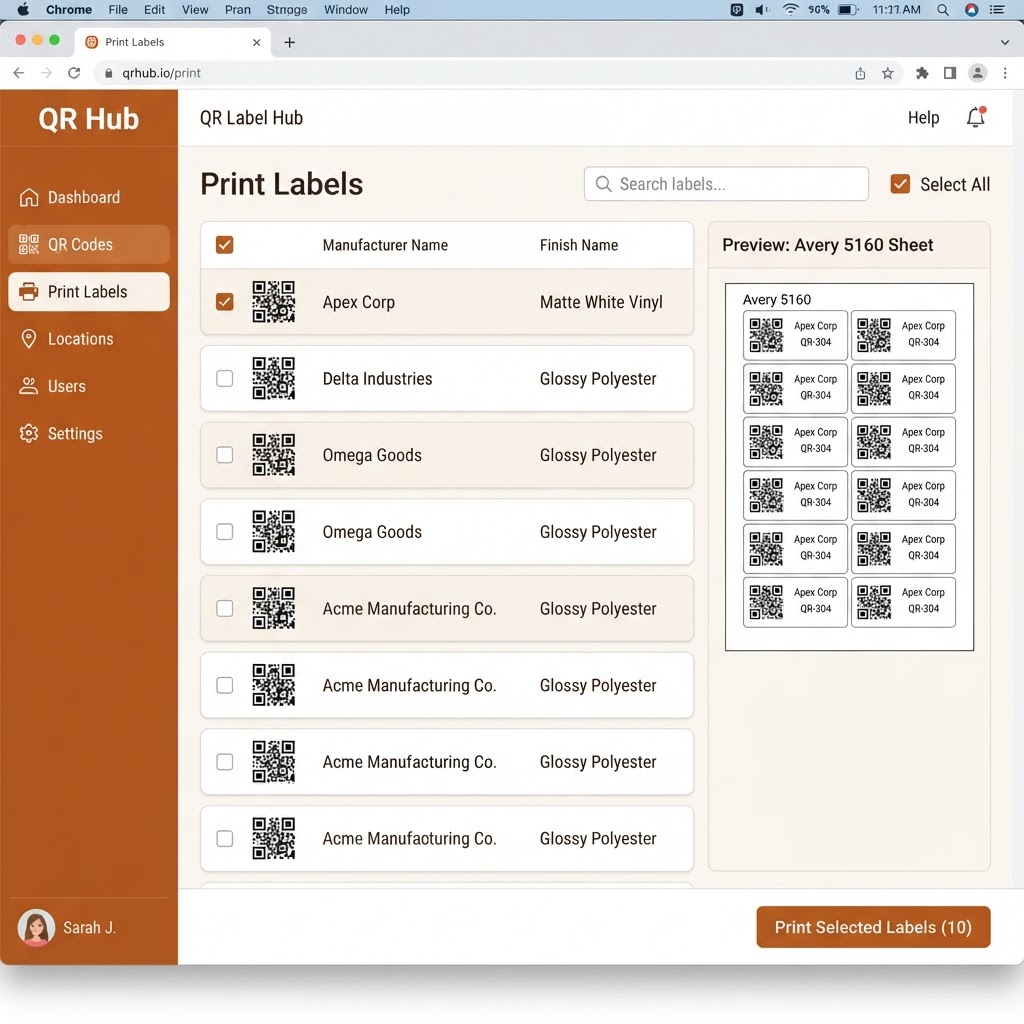
Task: Toggle the table header checkbox
Action: (x=225, y=245)
